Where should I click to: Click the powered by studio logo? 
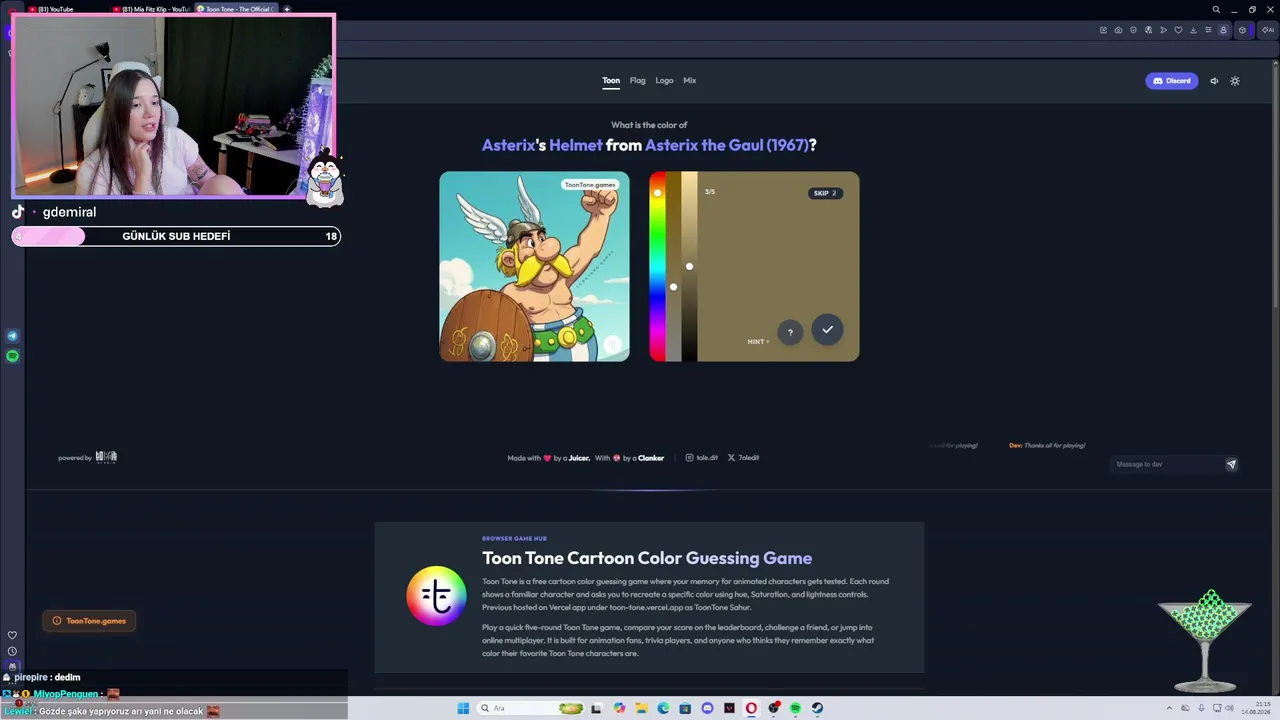pyautogui.click(x=106, y=458)
